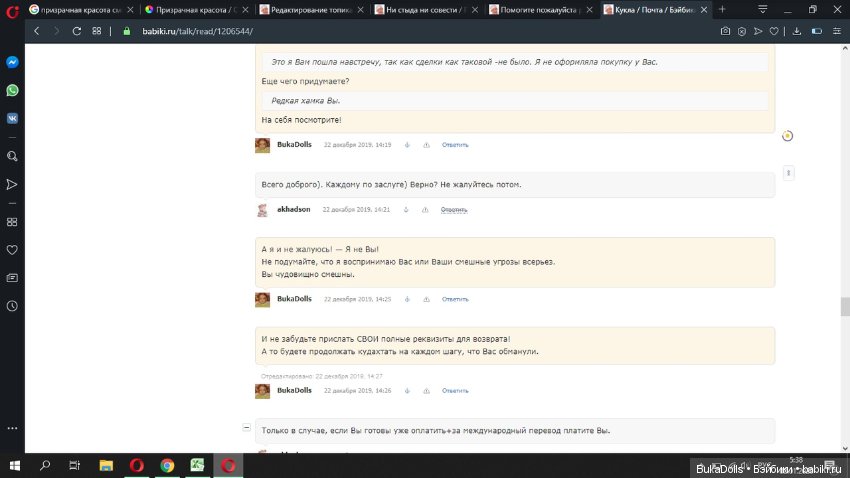This screenshot has height=478, width=850.
Task: Open BukaDolls profile from 14:15 comment
Action: tap(294, 145)
